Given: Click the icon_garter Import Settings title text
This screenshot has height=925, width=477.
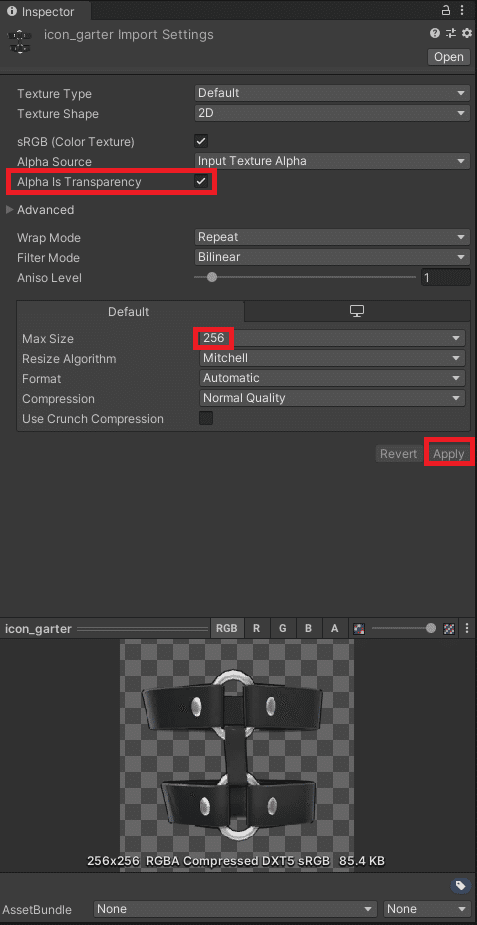Looking at the screenshot, I should pyautogui.click(x=129, y=35).
